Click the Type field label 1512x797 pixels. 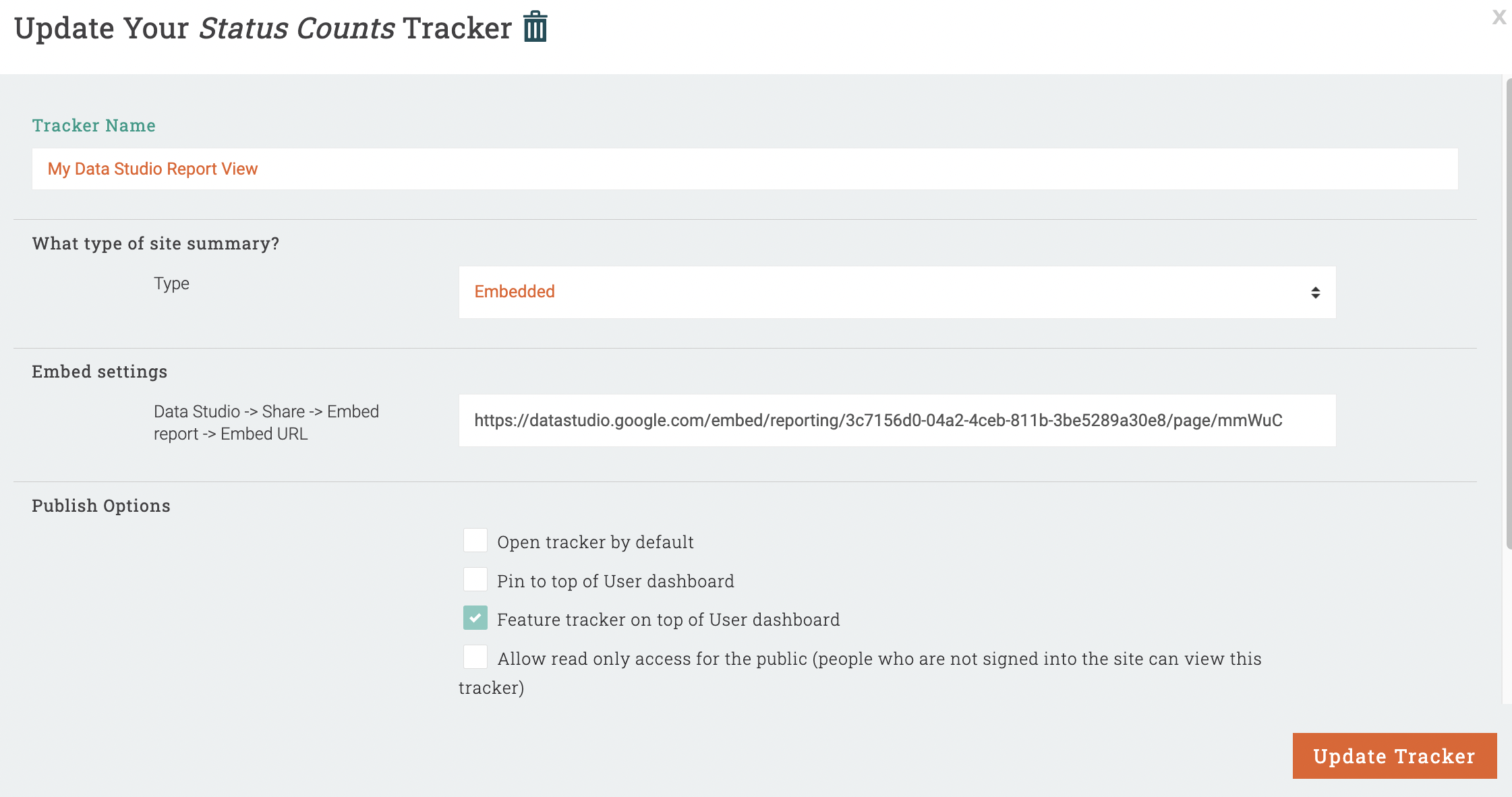(171, 283)
